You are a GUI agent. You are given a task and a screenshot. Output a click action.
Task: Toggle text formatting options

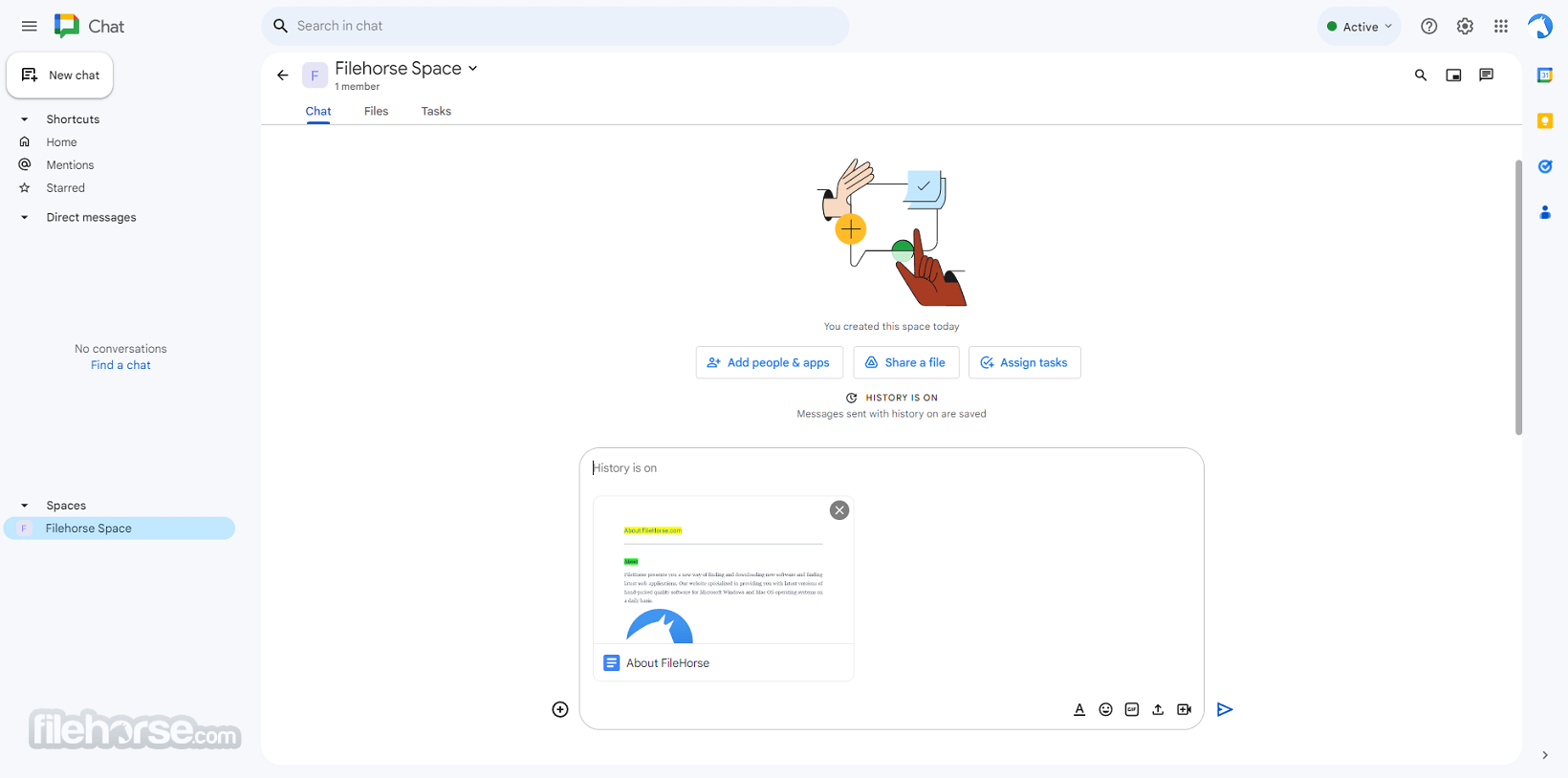[1079, 709]
